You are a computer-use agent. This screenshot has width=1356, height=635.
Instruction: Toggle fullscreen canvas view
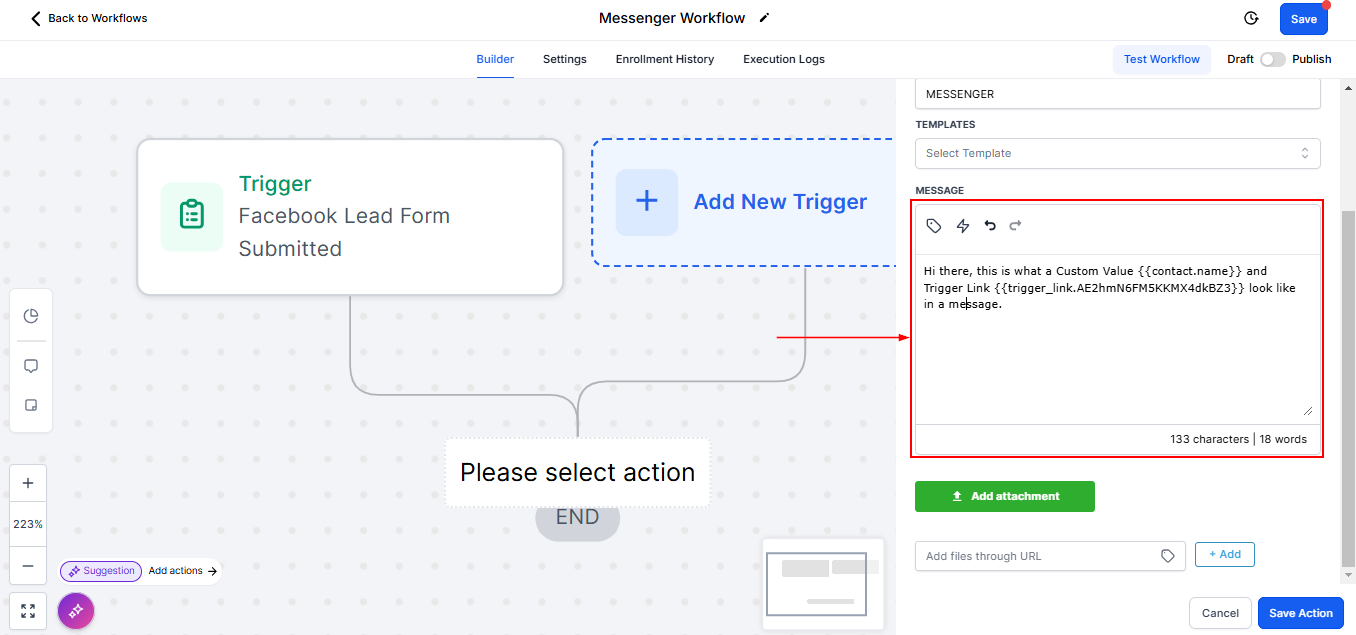click(x=28, y=611)
